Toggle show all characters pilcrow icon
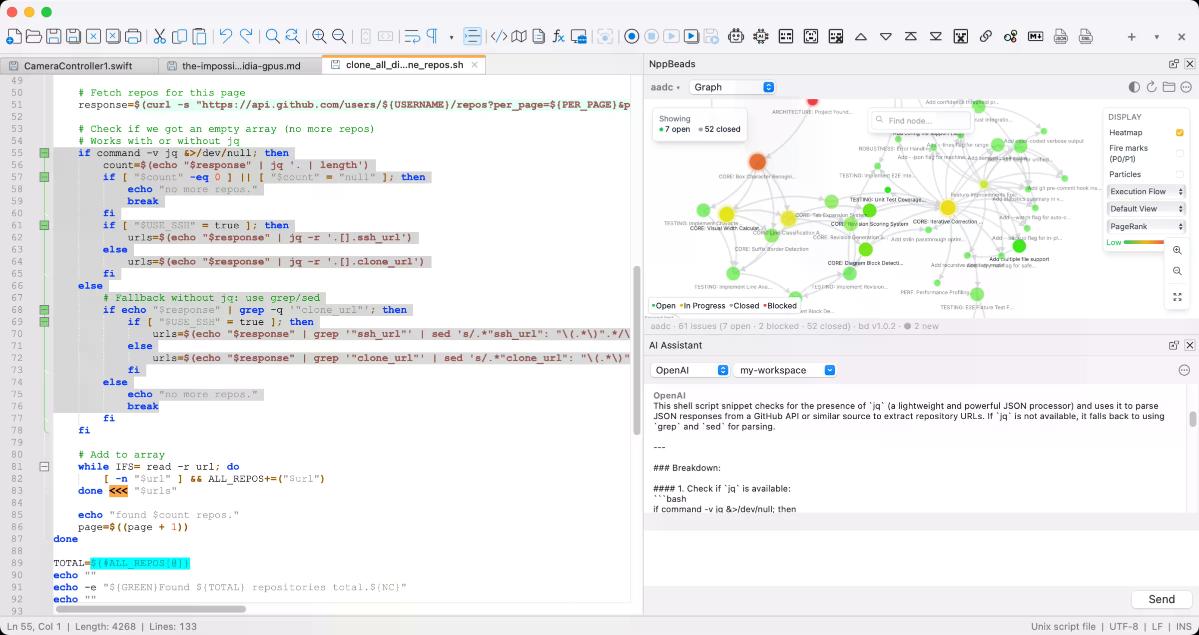 432,36
